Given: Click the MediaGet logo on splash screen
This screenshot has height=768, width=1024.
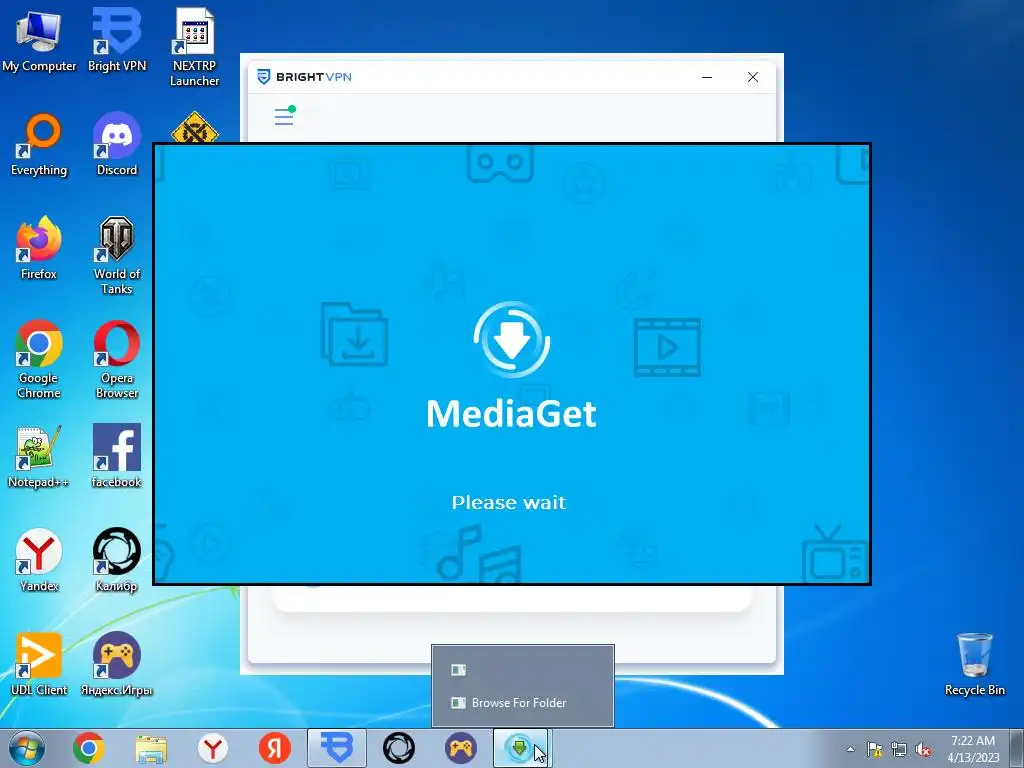Looking at the screenshot, I should click(x=512, y=340).
